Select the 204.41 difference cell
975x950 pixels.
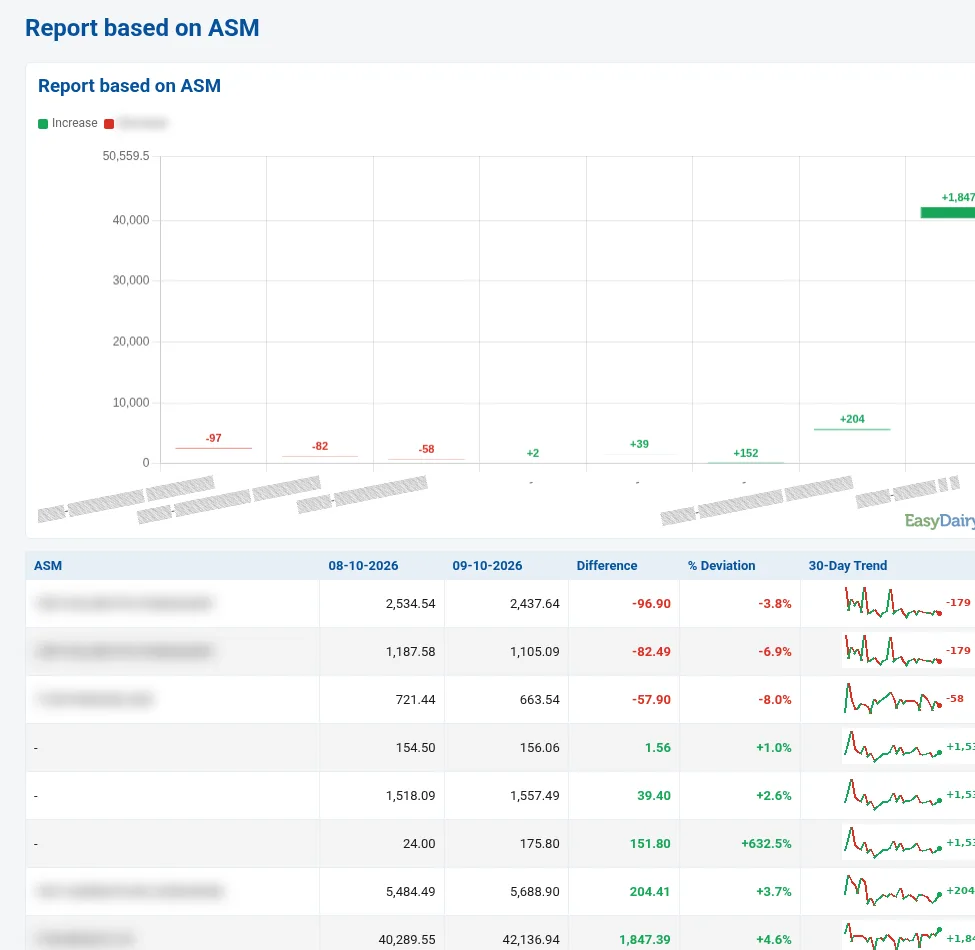coord(624,892)
